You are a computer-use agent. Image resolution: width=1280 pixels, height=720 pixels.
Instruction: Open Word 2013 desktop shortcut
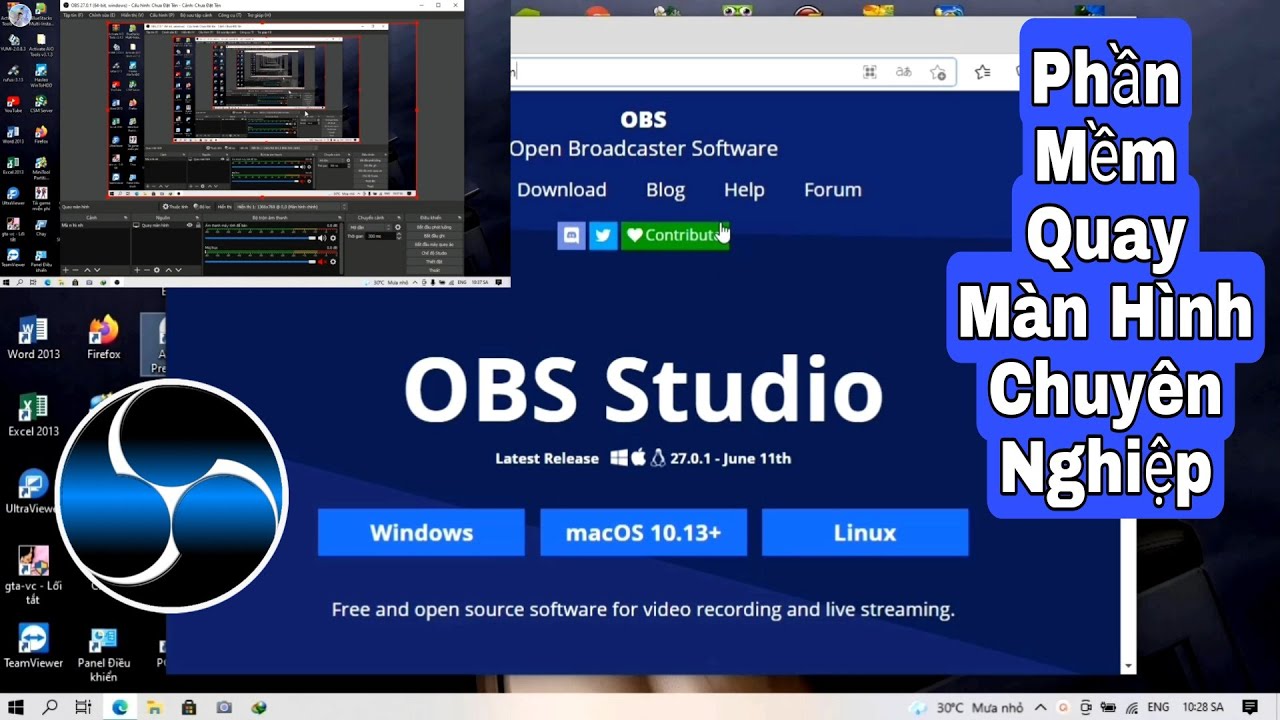[x=33, y=338]
